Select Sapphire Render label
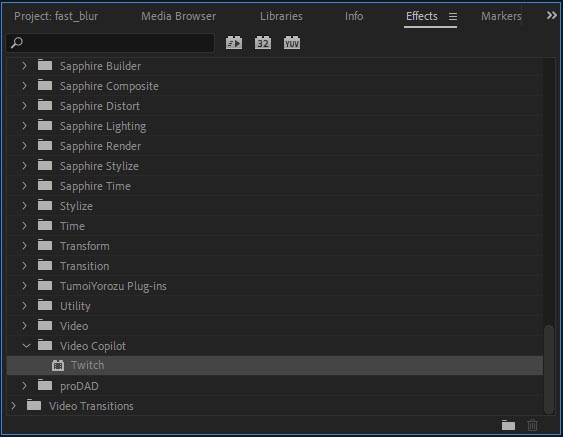563x437 pixels. tap(100, 147)
